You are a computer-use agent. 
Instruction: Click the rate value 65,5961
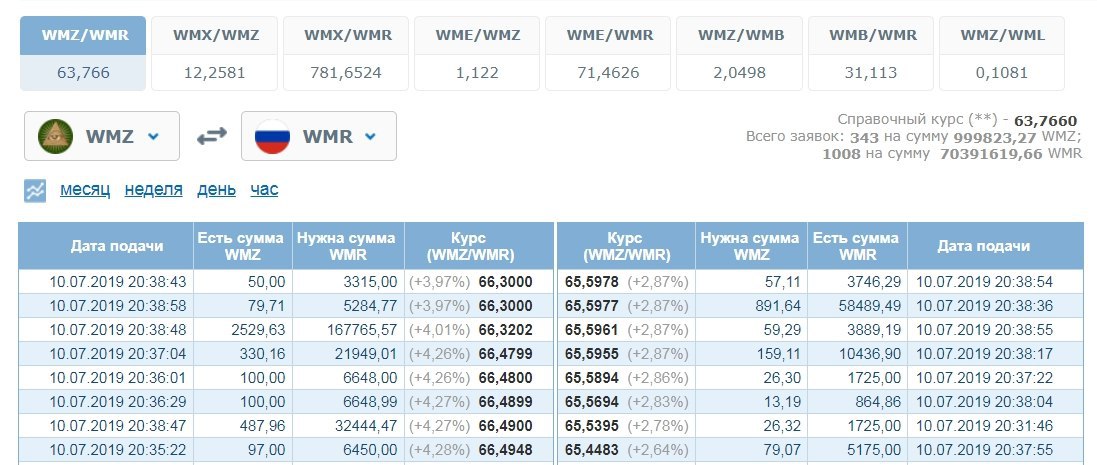click(x=592, y=330)
